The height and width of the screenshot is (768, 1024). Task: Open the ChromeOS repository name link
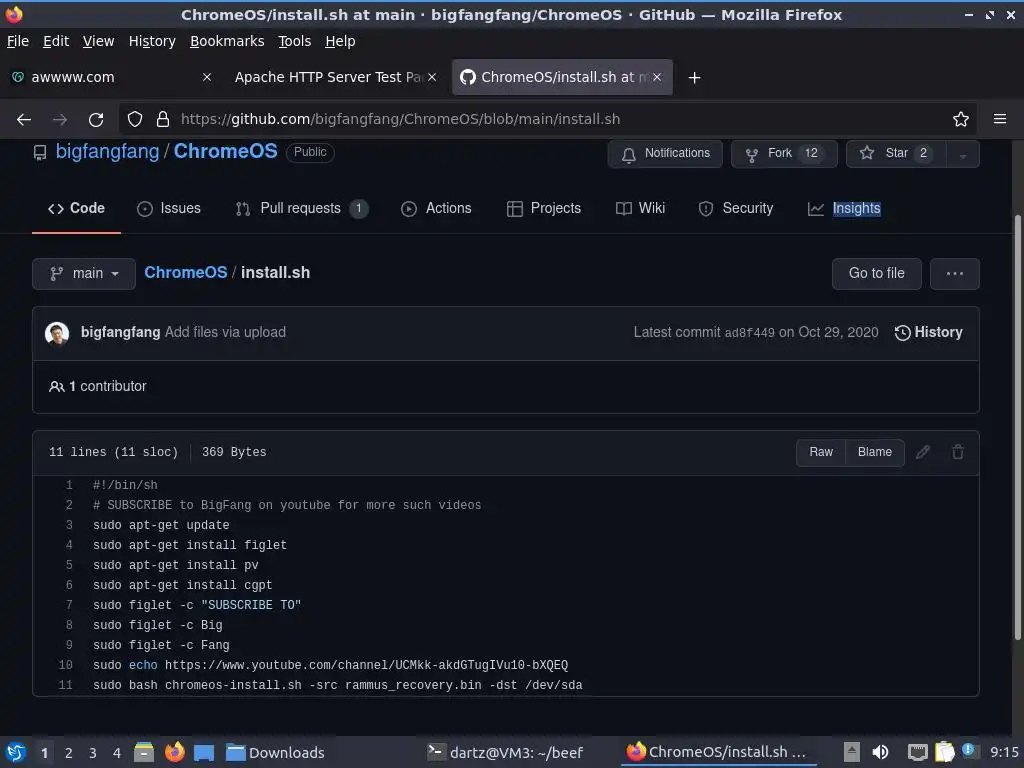[225, 152]
